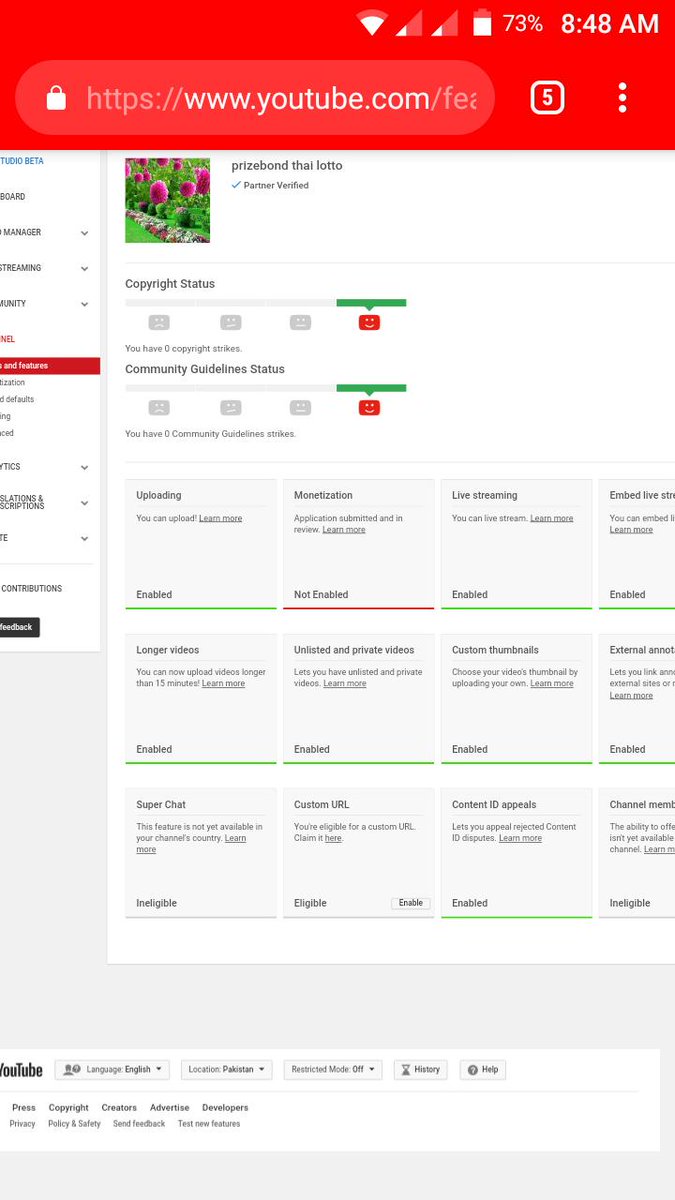Viewport: 675px width, 1200px height.
Task: Click the Policy & Safety footer link
Action: [75, 1124]
